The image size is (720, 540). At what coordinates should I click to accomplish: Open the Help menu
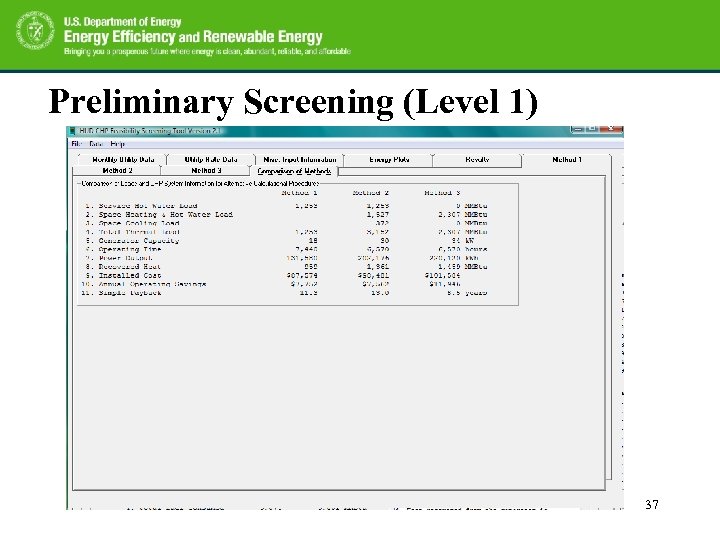tap(118, 144)
